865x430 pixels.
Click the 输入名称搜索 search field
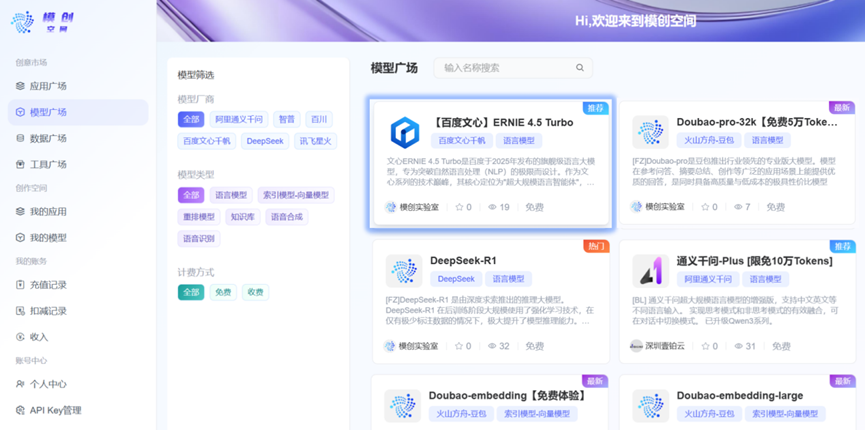(505, 68)
